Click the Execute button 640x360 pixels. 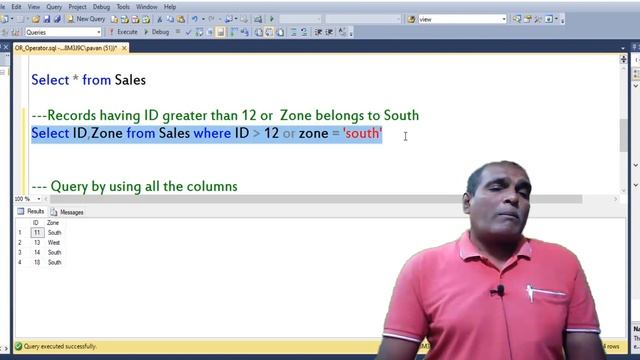tap(123, 32)
